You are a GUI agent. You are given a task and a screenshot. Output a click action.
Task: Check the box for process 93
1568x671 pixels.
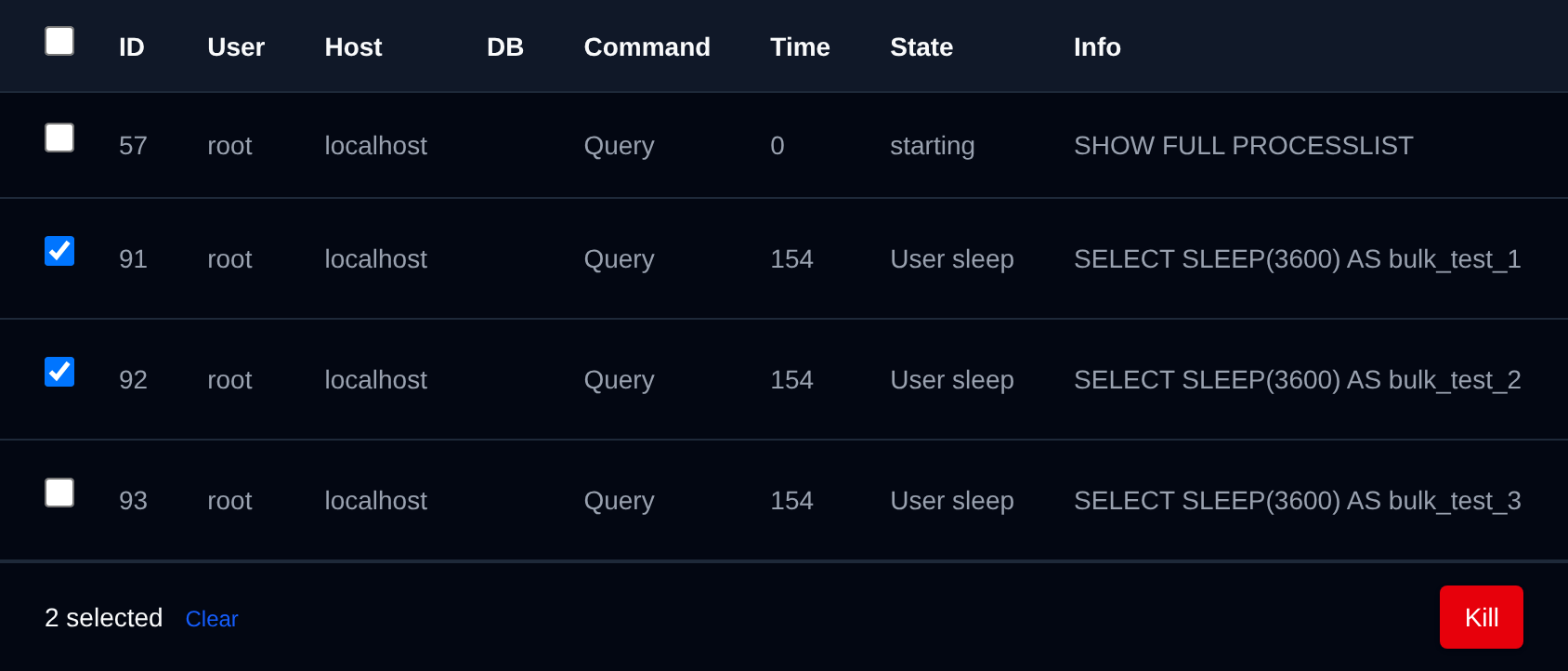59,493
